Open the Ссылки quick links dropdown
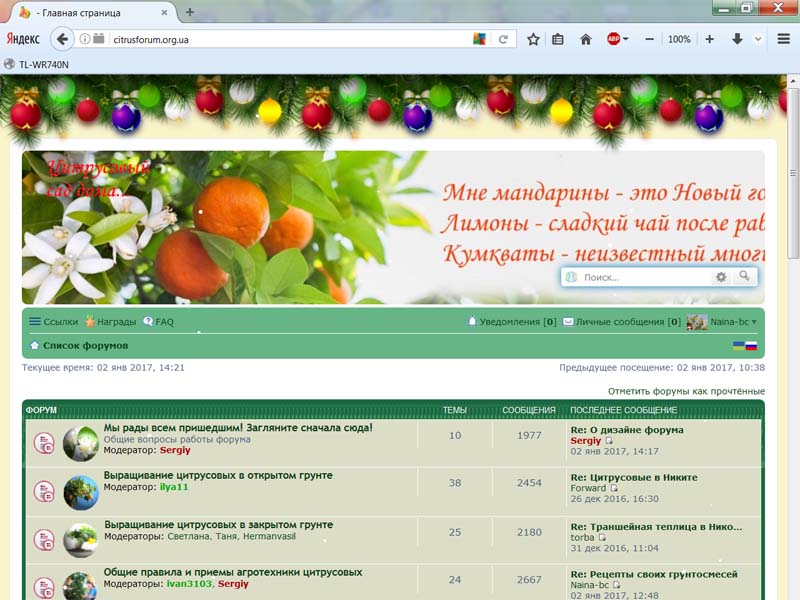This screenshot has width=800, height=600. pyautogui.click(x=53, y=322)
